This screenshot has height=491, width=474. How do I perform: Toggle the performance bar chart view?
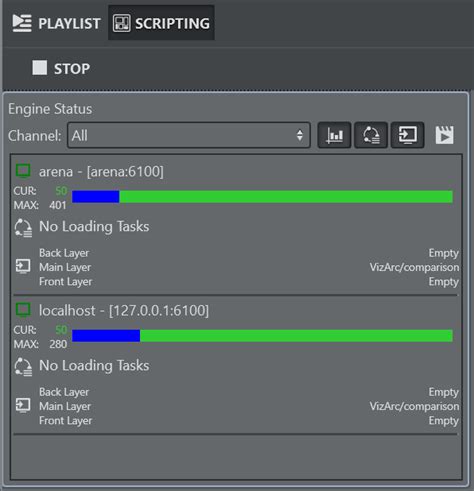pyautogui.click(x=334, y=135)
